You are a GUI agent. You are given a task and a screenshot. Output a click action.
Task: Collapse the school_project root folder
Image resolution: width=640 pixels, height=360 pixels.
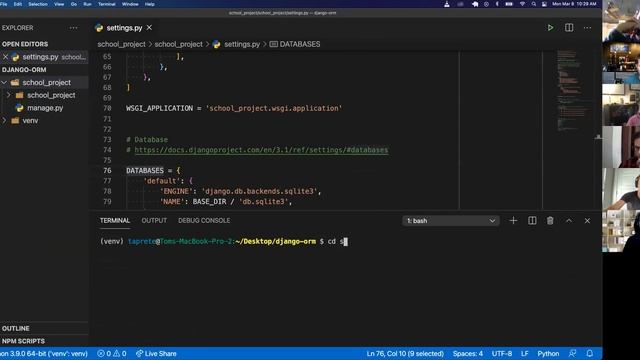click(x=4, y=82)
